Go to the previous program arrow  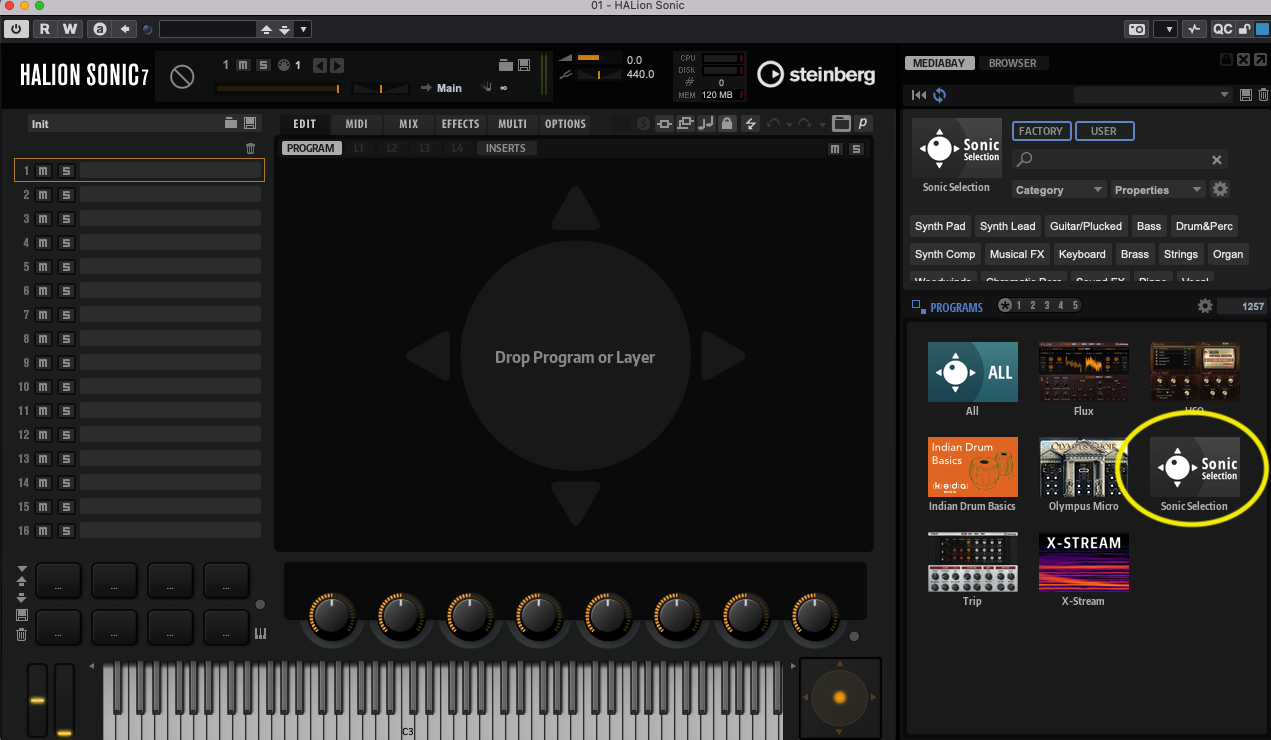tap(319, 66)
